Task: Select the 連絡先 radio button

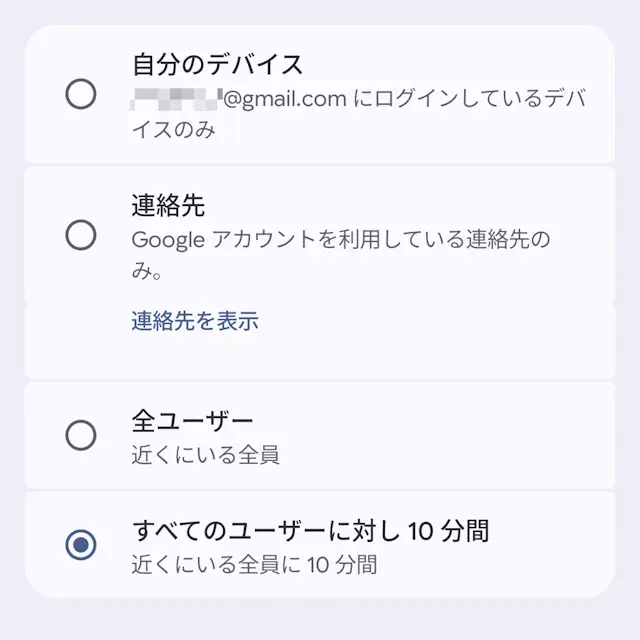Action: [80, 236]
